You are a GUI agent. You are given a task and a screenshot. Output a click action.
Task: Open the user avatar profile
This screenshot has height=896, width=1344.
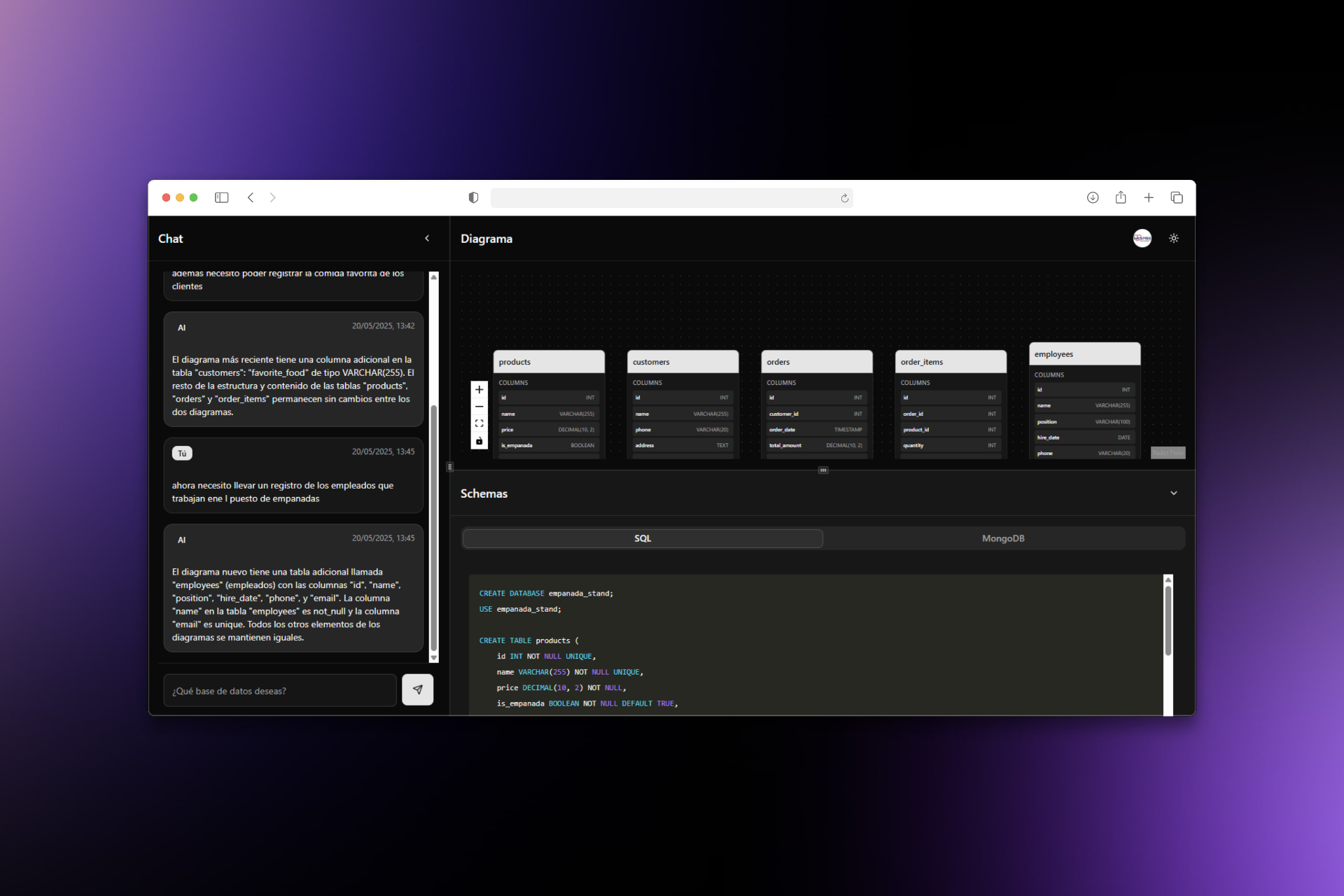1142,239
